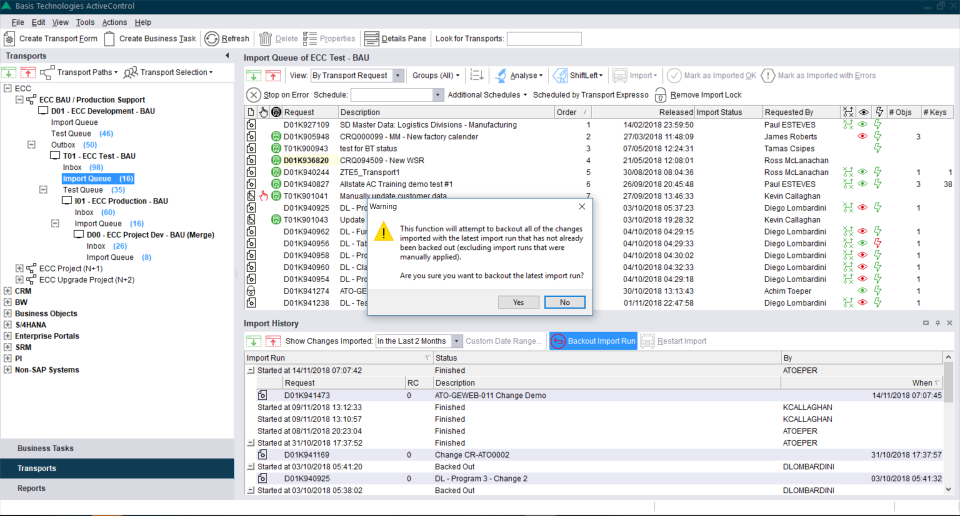
Task: Select Test Queue (46) tree item
Action: 82,133
